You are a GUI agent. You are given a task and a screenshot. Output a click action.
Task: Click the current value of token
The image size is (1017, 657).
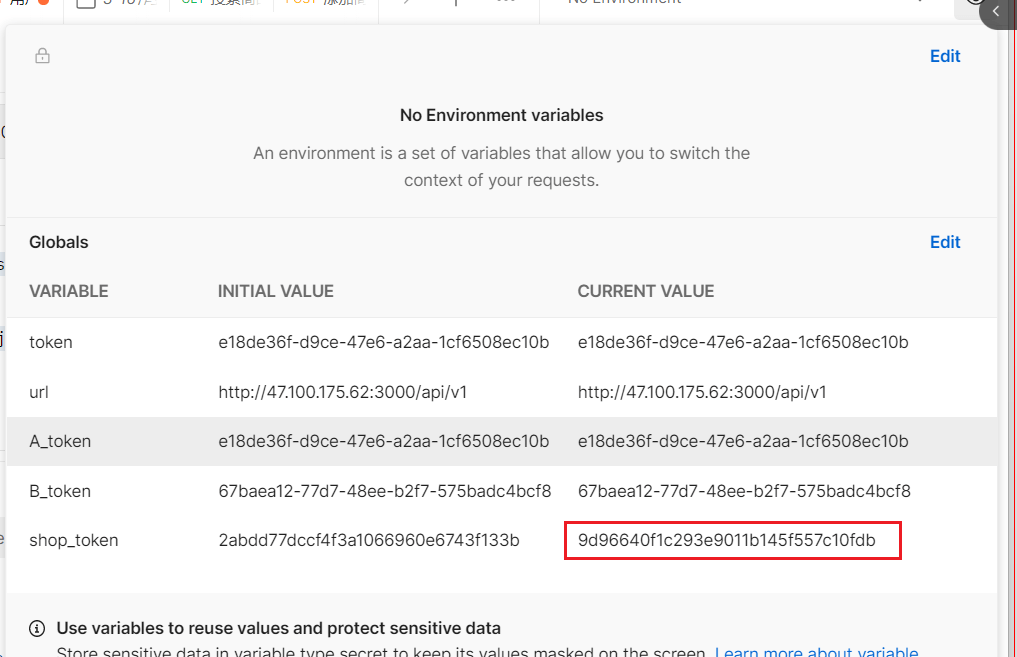coord(742,342)
